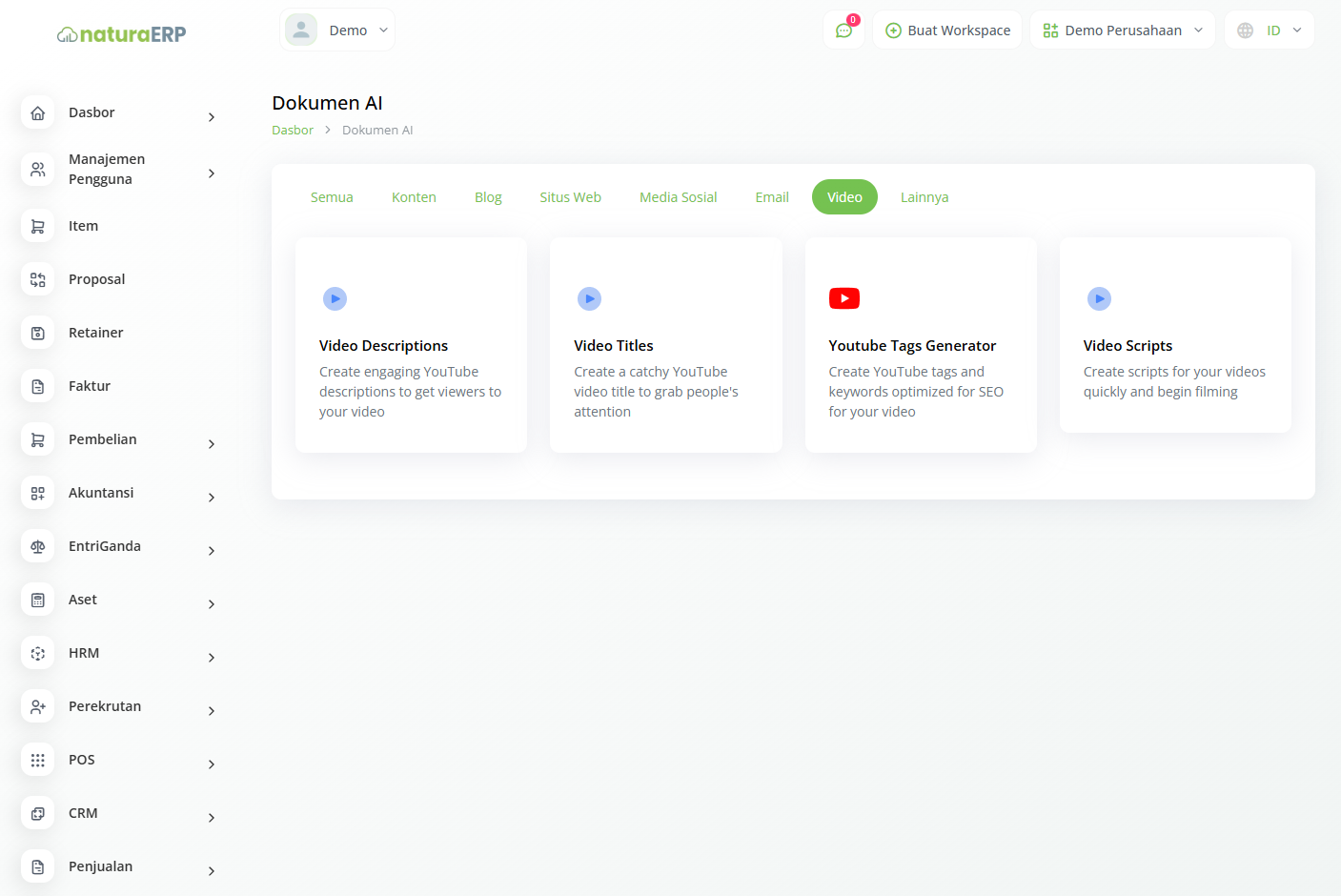
Task: Switch to the Media Sosial tab
Action: (678, 197)
